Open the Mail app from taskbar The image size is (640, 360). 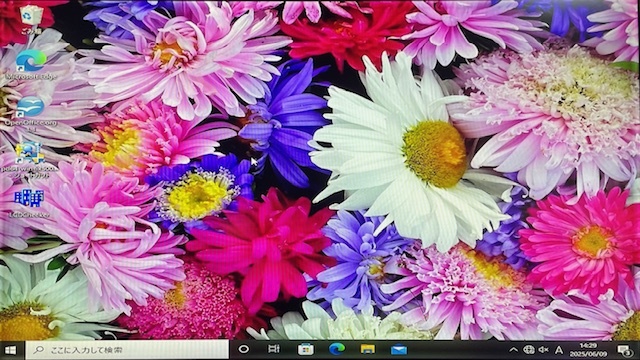(399, 350)
